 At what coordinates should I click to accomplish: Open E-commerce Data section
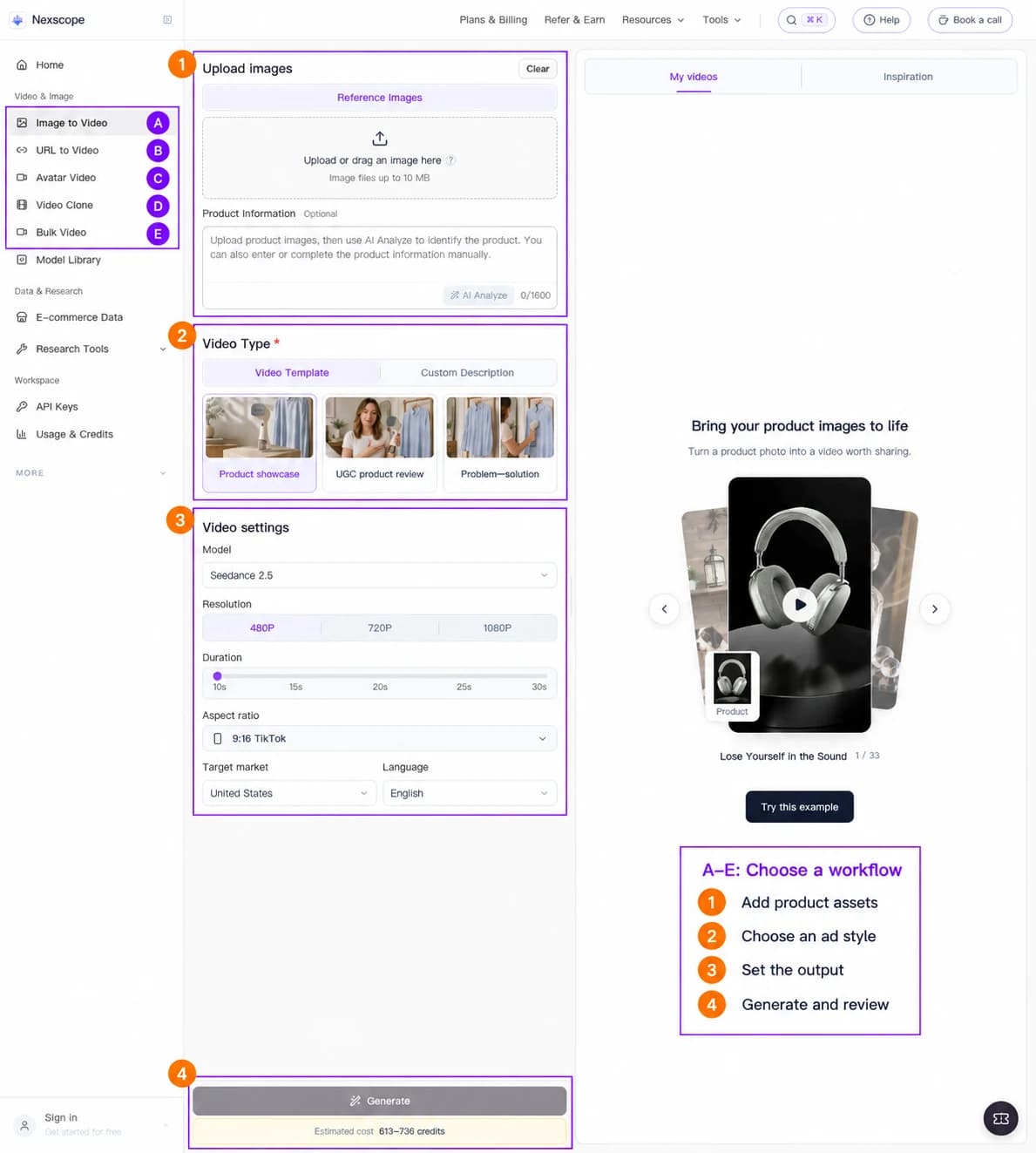pyautogui.click(x=79, y=317)
